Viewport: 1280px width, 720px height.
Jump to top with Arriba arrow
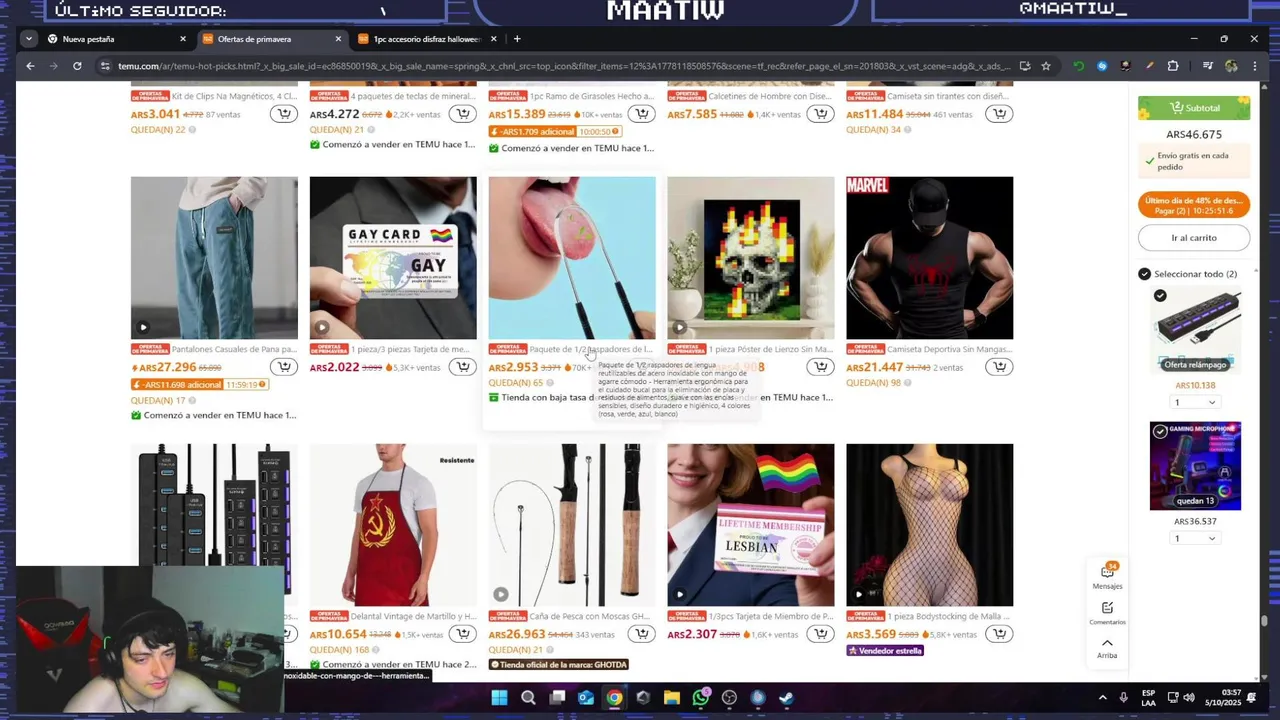(1107, 648)
